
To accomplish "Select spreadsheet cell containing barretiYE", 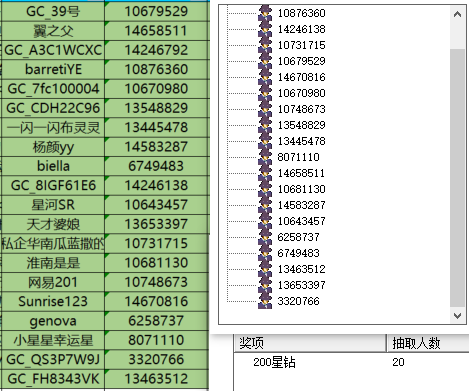I will click(53, 69).
